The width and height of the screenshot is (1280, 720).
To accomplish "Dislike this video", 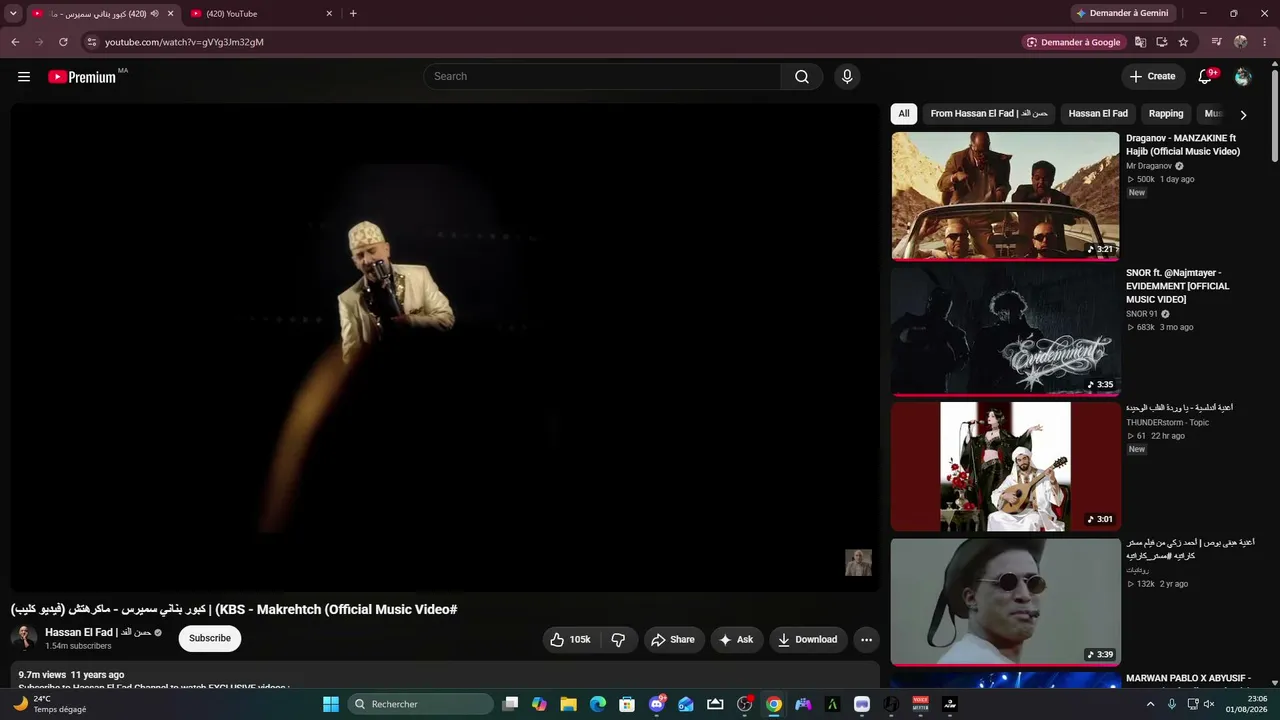I will click(618, 640).
